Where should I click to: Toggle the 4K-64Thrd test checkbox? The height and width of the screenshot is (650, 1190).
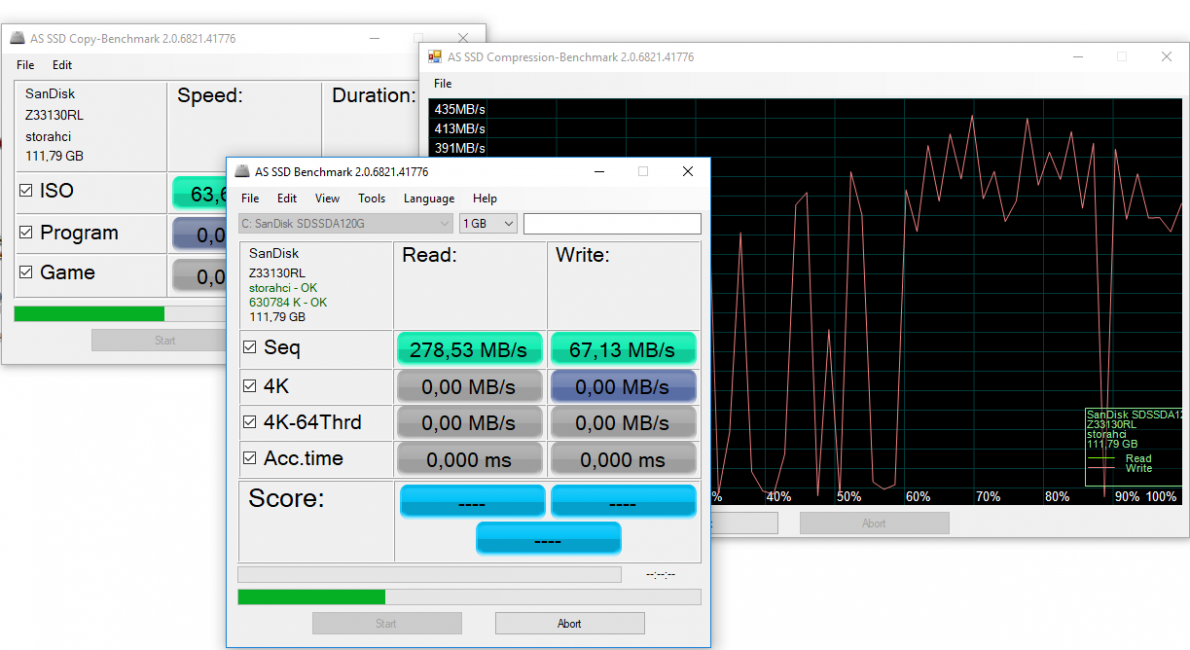coord(249,422)
